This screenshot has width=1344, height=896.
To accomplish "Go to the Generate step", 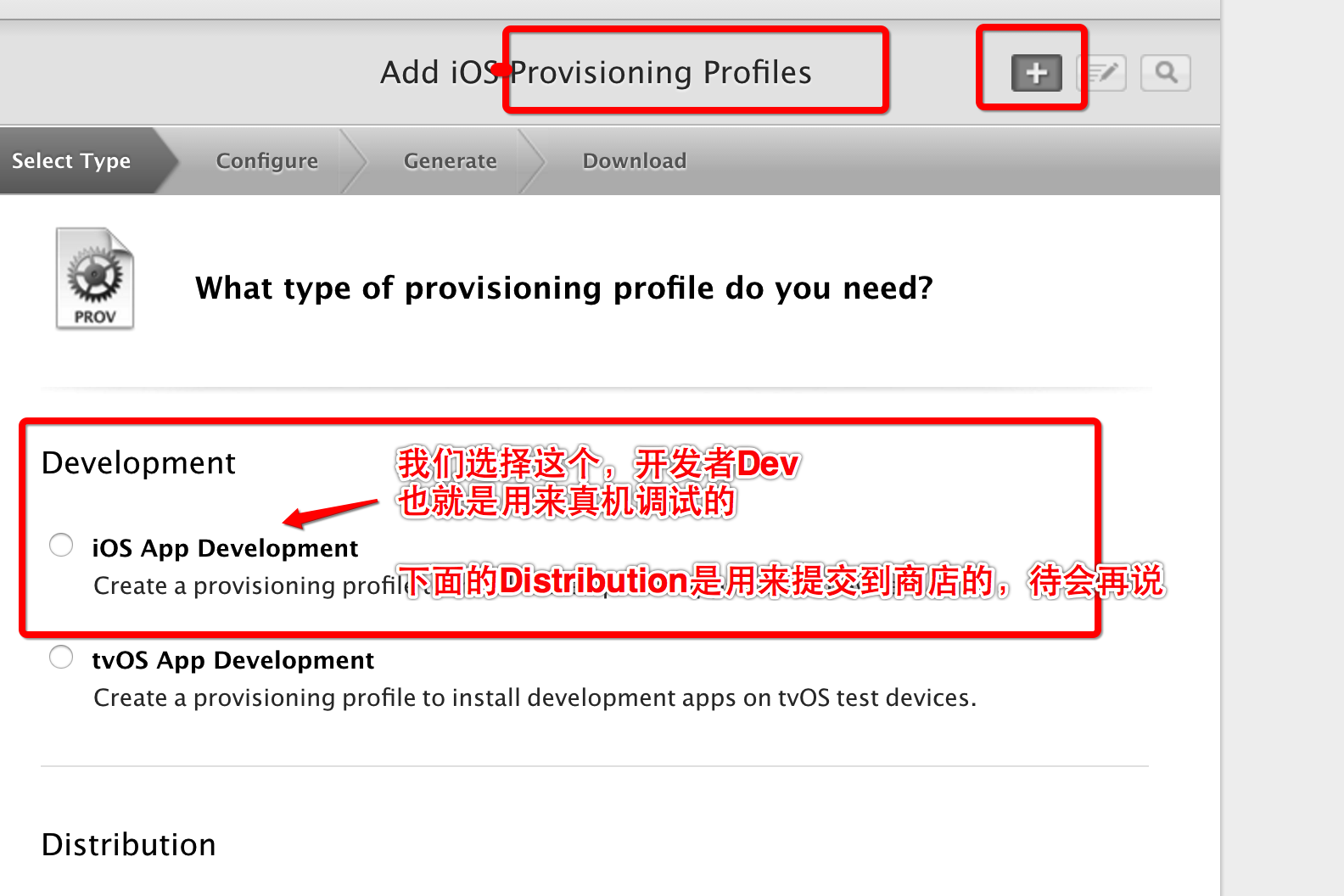I will 451,160.
